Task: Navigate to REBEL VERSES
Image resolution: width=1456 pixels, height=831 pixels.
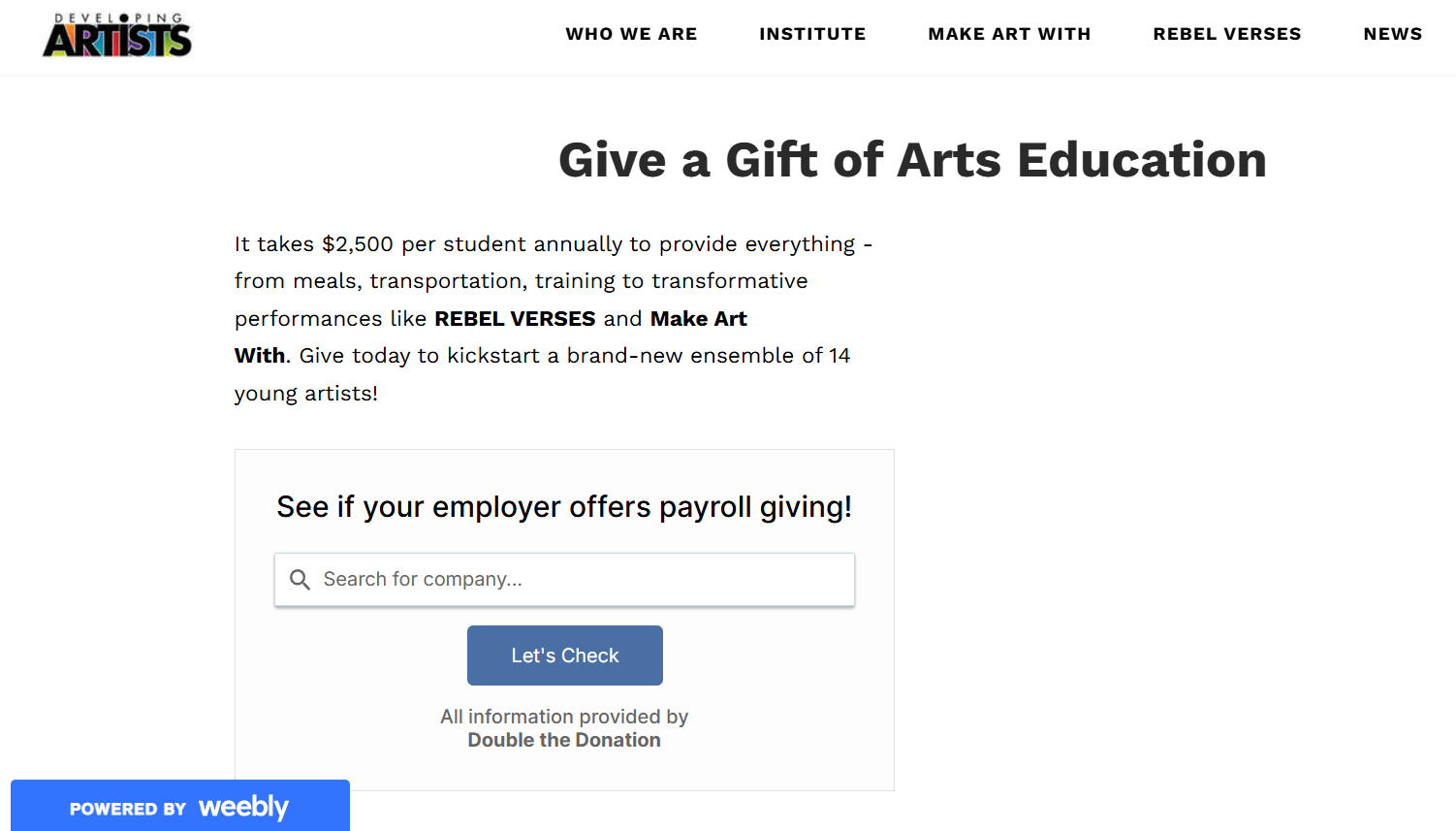Action: (x=1226, y=33)
